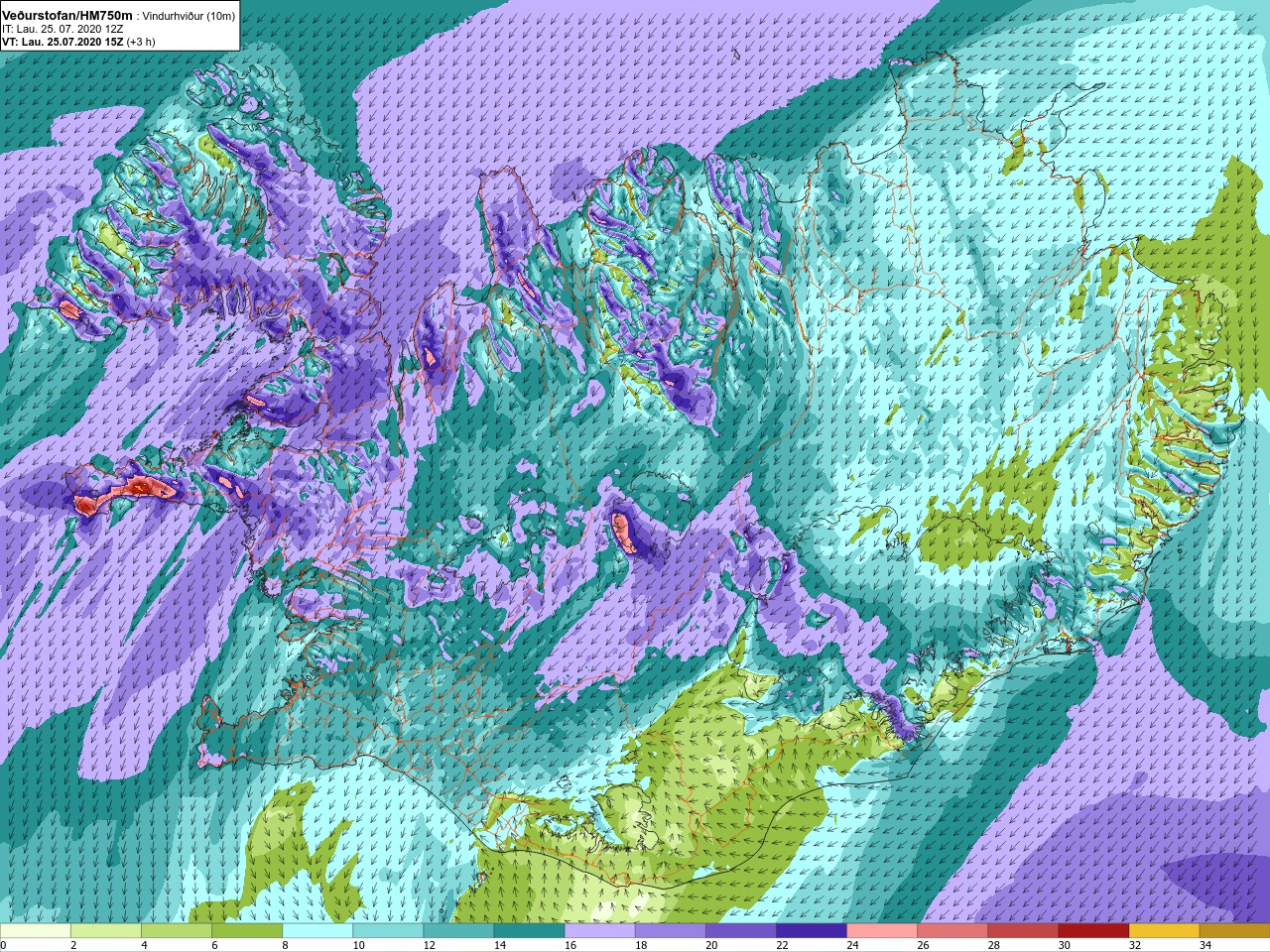Select the "28" legend scale label
This screenshot has width=1270, height=952.
(992, 945)
